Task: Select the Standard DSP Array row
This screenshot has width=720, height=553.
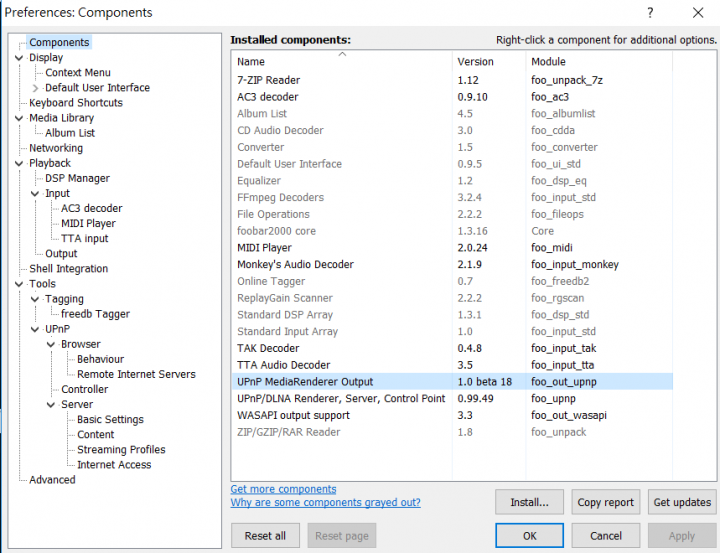Action: [452, 315]
